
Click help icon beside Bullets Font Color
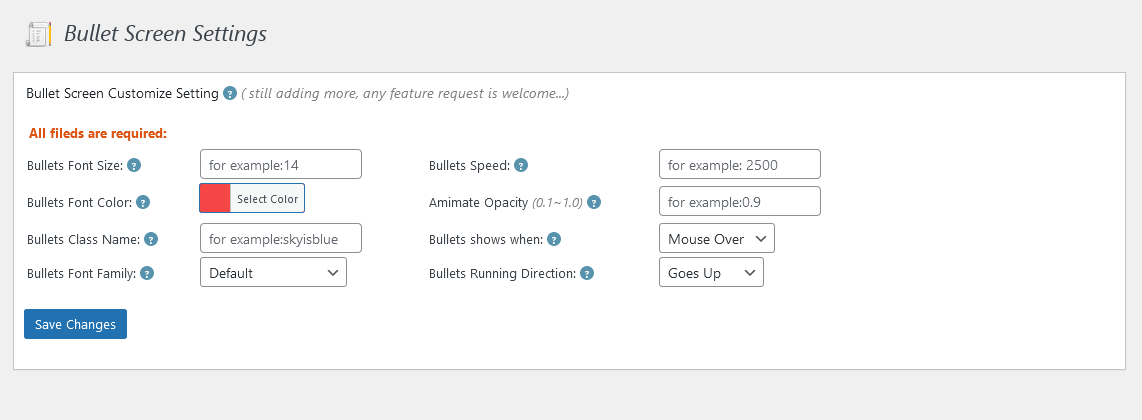point(143,202)
